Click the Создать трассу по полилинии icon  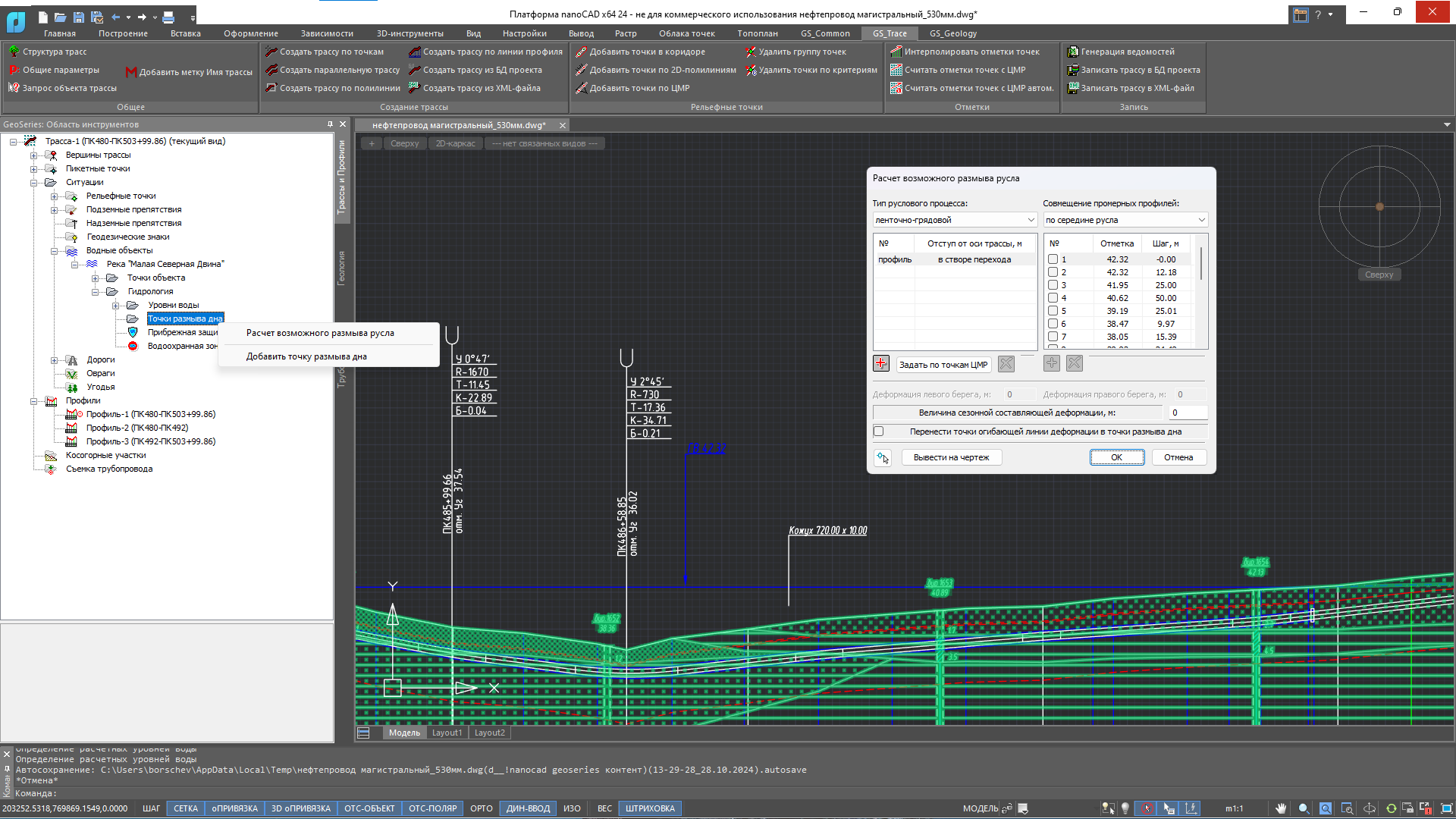tap(271, 88)
